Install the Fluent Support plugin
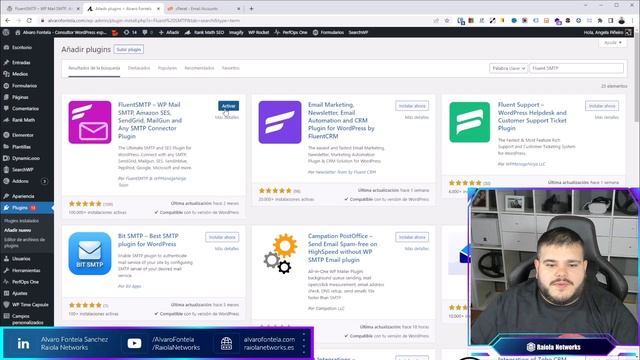This screenshot has height=360, width=640. (x=602, y=106)
